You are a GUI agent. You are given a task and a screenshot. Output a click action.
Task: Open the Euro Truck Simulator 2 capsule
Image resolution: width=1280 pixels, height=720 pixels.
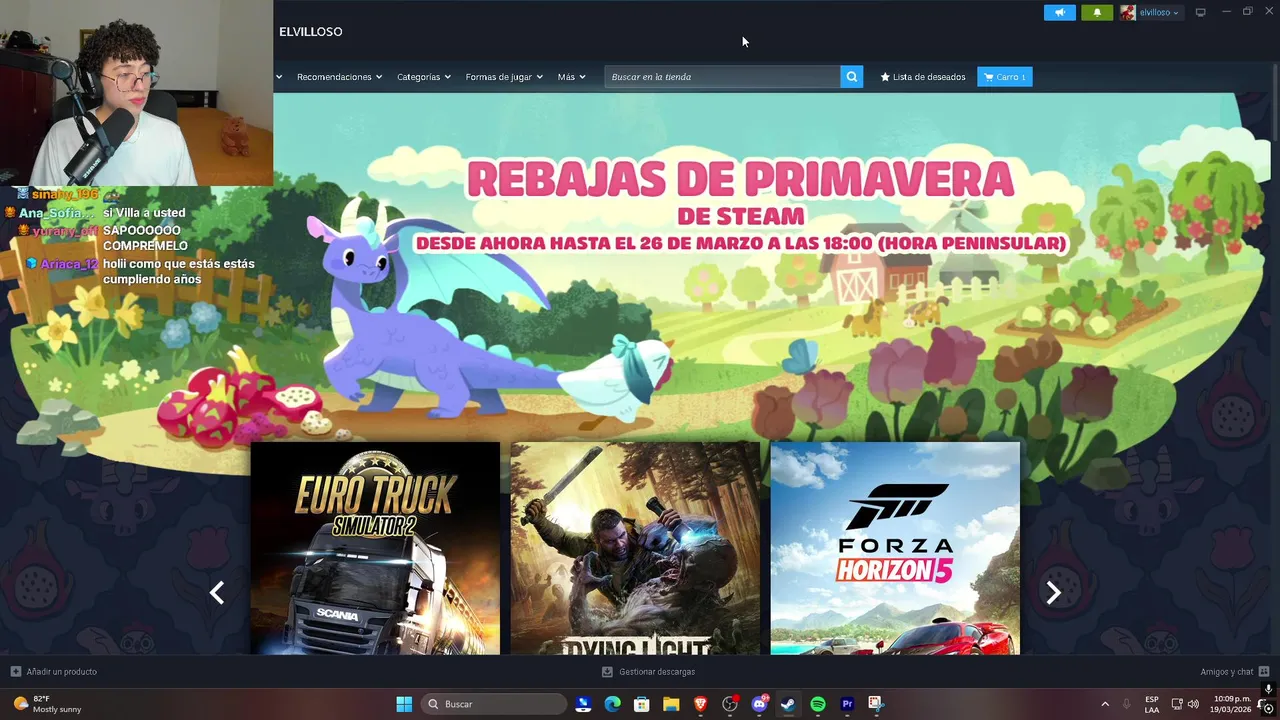(375, 548)
